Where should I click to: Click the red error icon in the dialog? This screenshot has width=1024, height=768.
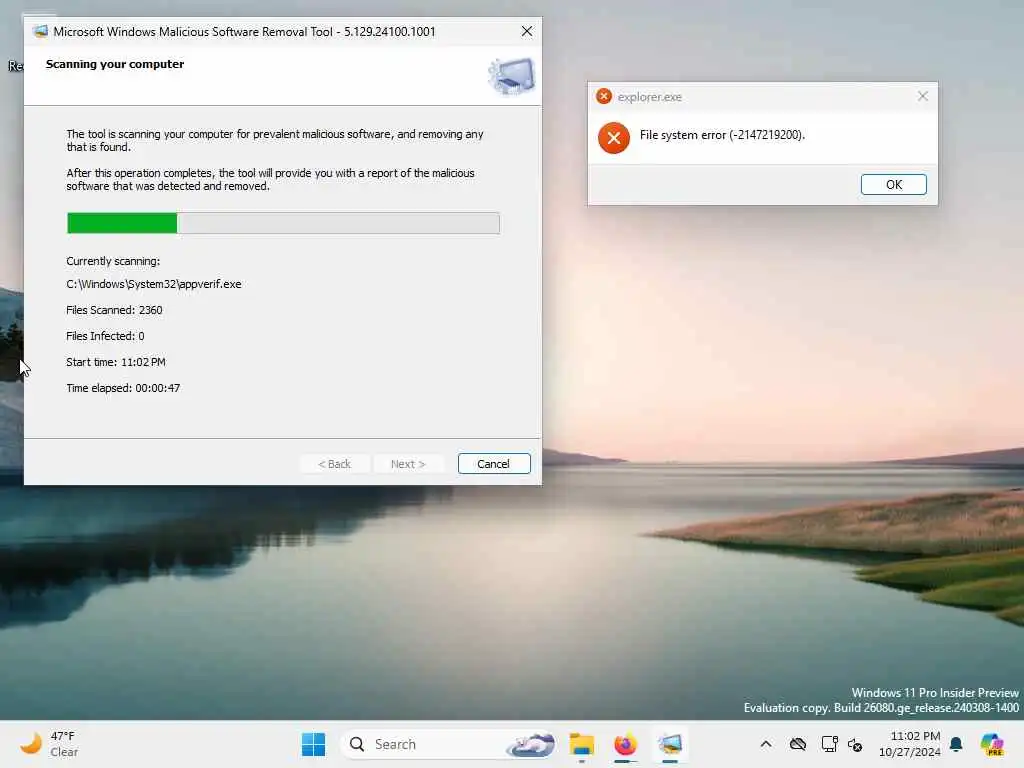(x=614, y=138)
